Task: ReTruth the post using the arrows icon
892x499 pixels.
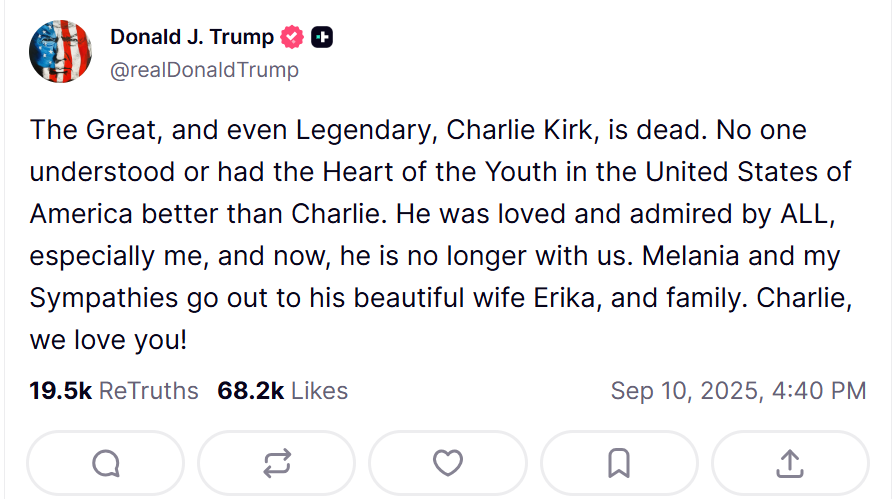Action: [277, 463]
